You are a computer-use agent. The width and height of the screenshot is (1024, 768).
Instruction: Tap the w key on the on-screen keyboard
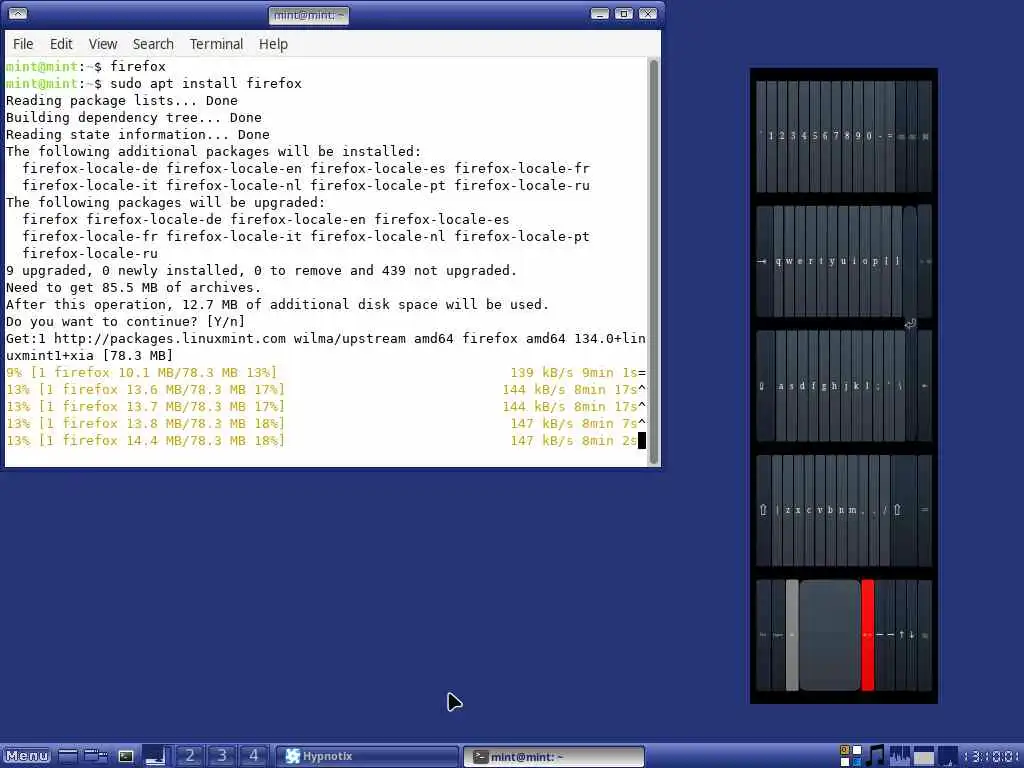[789, 261]
